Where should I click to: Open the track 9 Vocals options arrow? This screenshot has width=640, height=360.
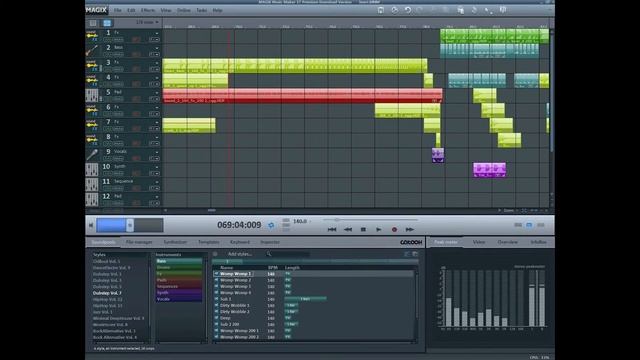[x=157, y=152]
